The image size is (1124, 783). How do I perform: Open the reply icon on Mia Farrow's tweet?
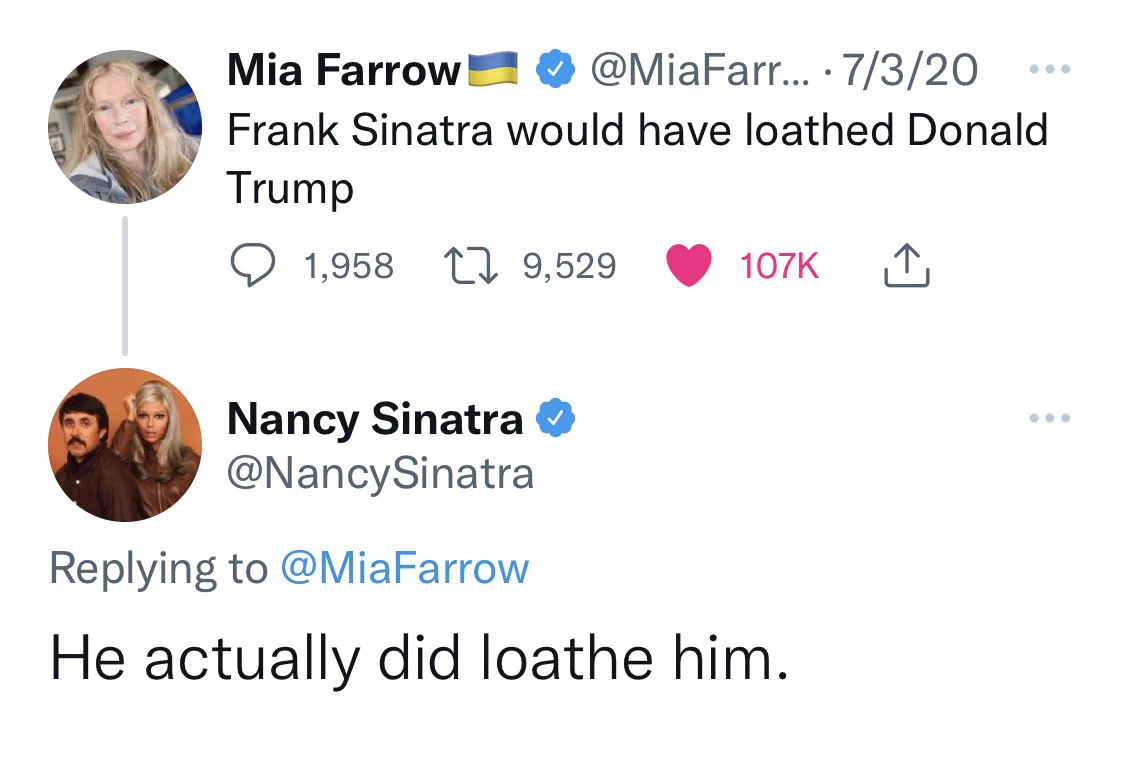point(252,265)
